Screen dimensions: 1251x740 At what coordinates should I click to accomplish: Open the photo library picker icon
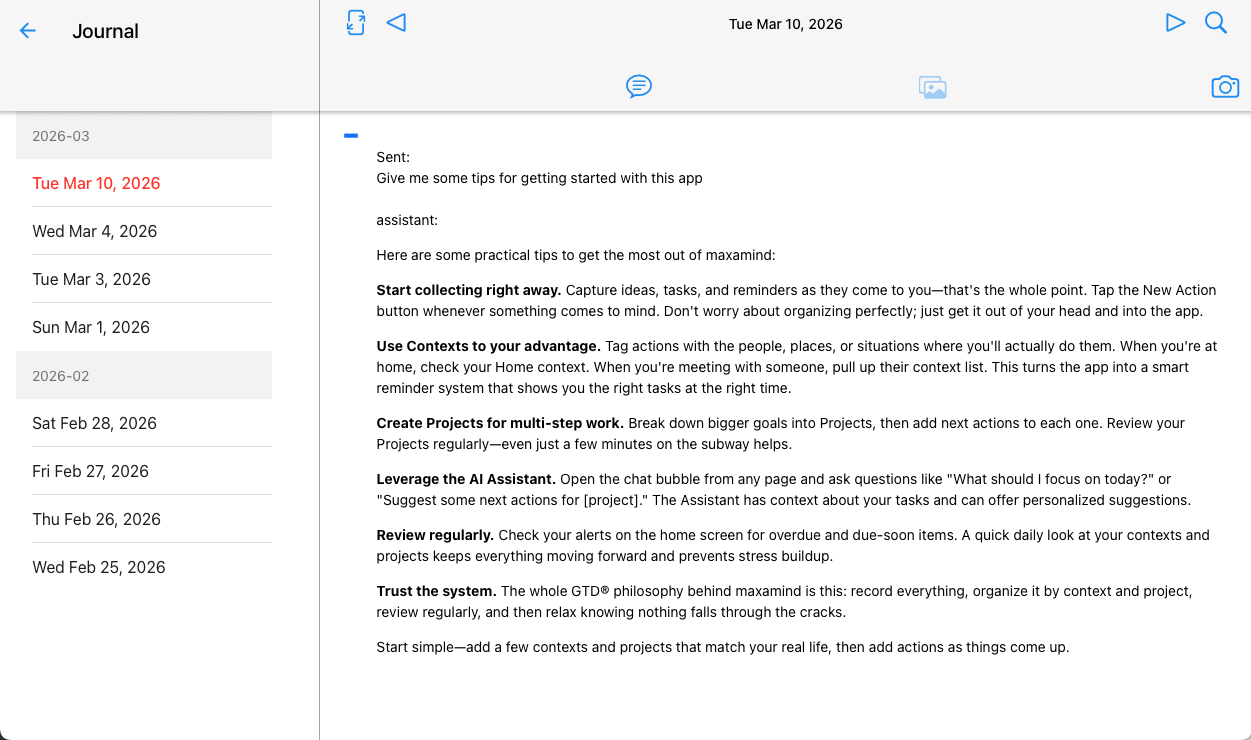tap(932, 86)
